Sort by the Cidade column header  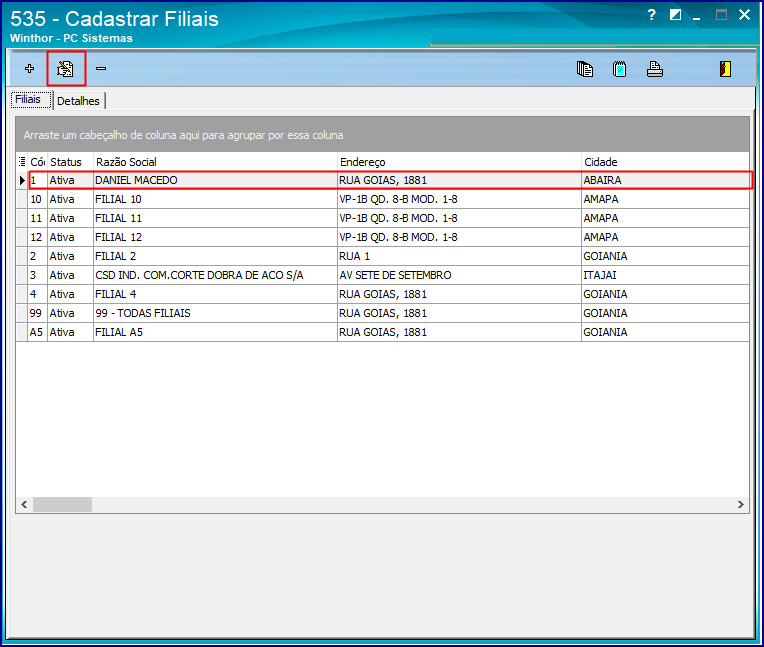click(x=665, y=162)
